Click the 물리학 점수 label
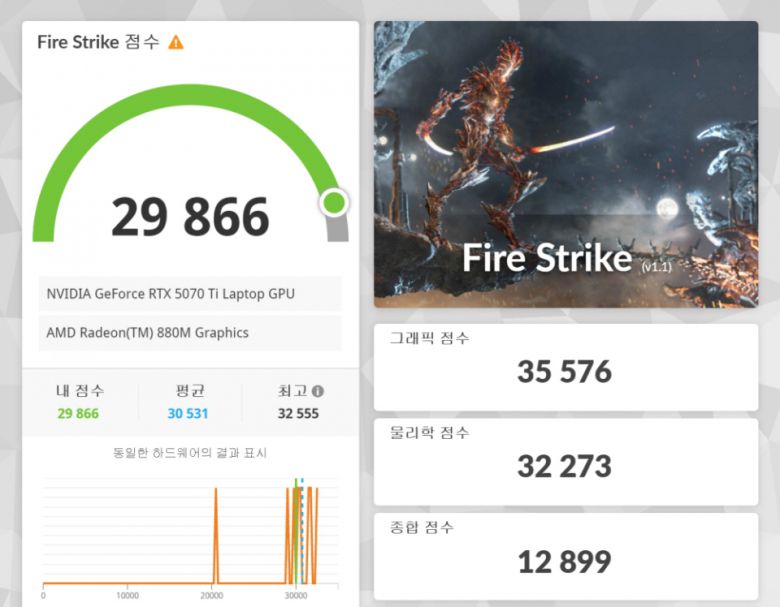The image size is (780, 607). click(429, 432)
